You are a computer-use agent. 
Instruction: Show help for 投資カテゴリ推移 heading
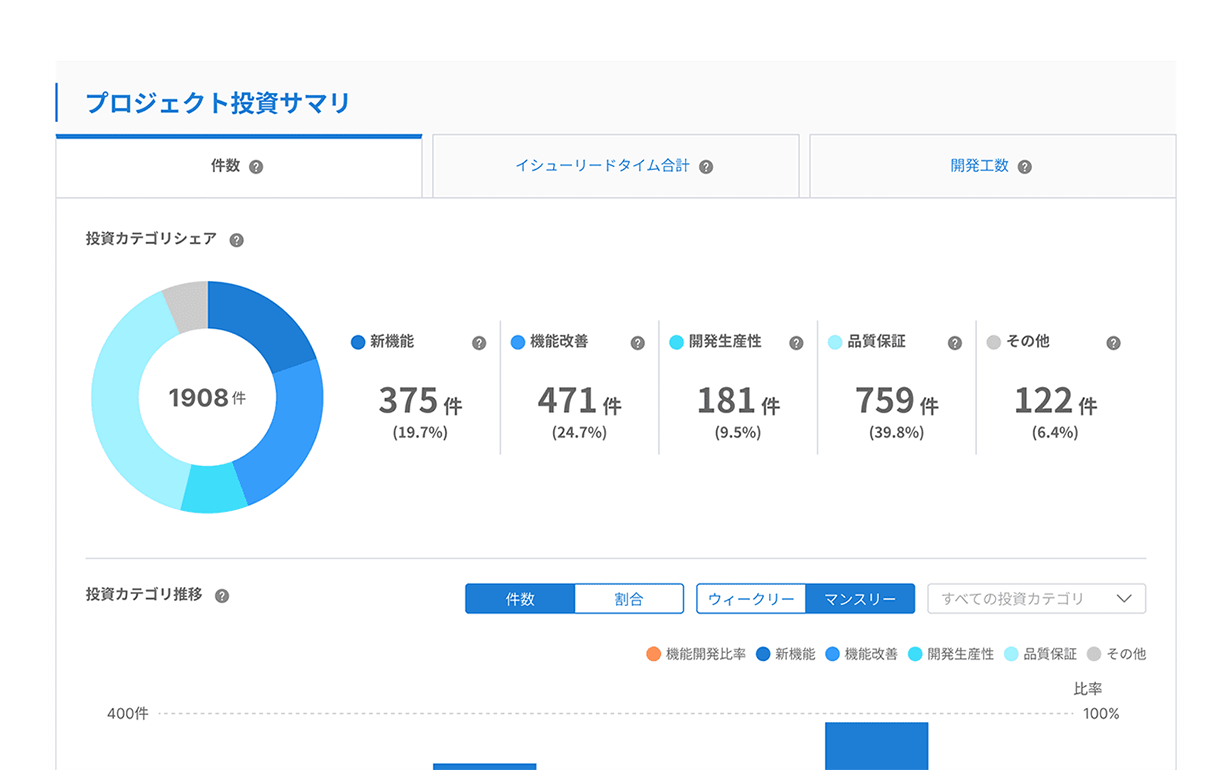(222, 596)
